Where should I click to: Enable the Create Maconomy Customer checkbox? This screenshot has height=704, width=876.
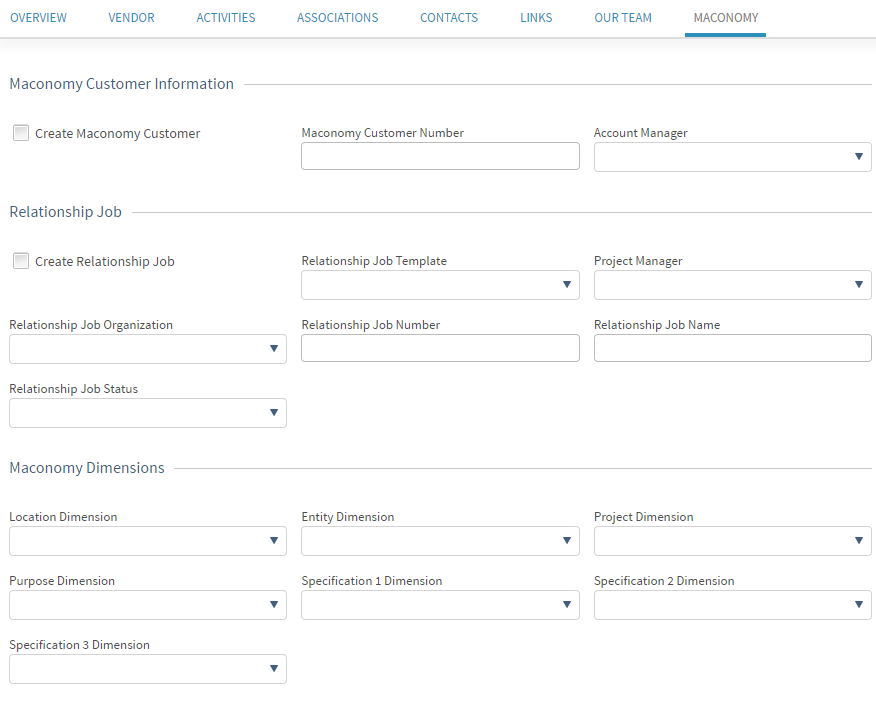coord(21,133)
